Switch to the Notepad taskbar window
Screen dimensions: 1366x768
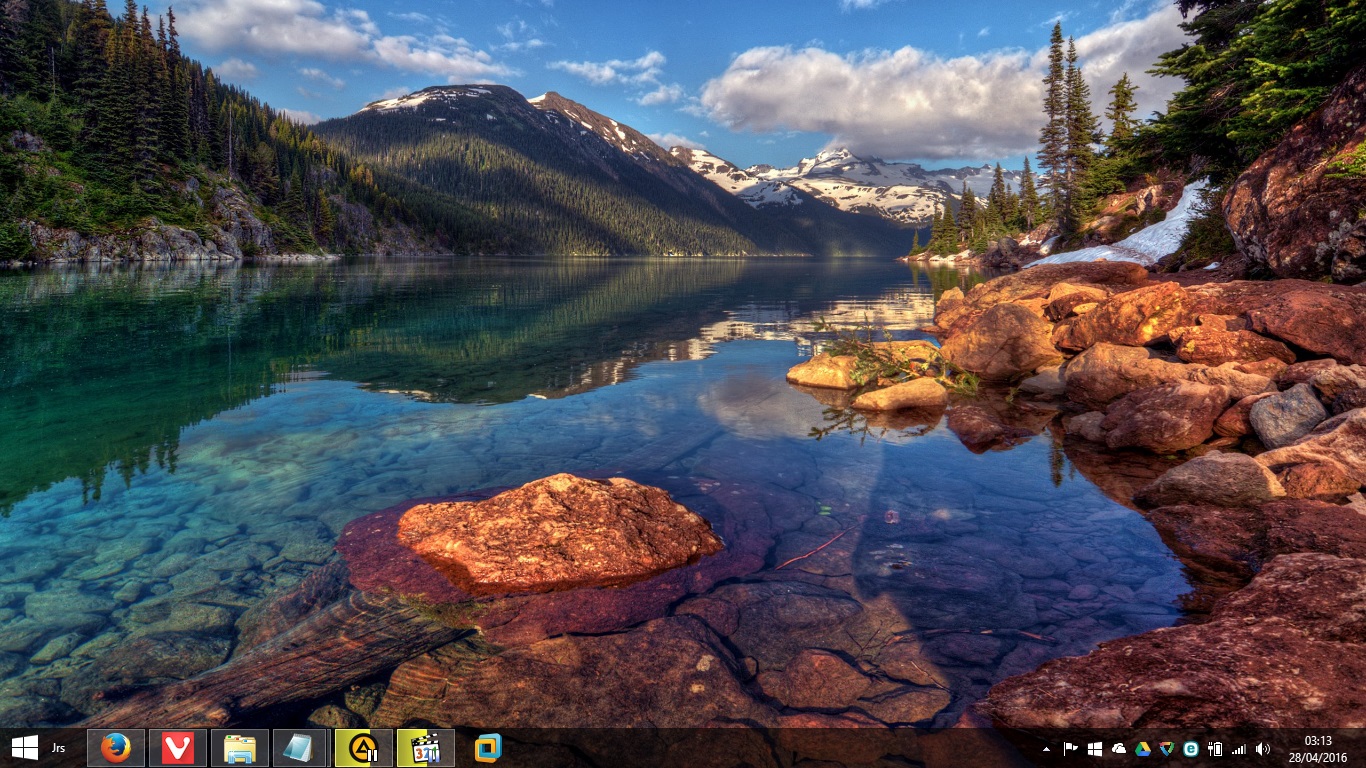click(x=300, y=748)
